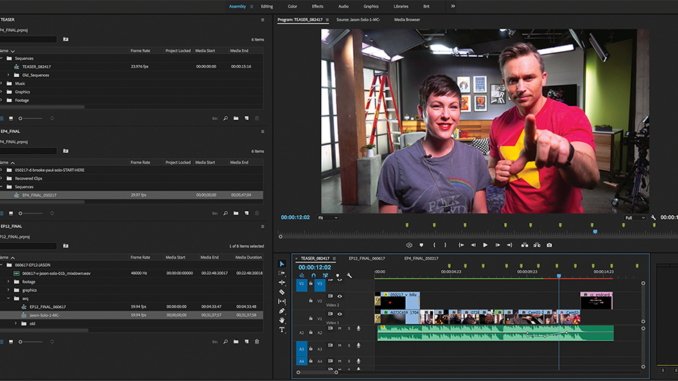Adjust thumbnail zoom slider in TEASER panel
The width and height of the screenshot is (678, 381).
click(31, 118)
